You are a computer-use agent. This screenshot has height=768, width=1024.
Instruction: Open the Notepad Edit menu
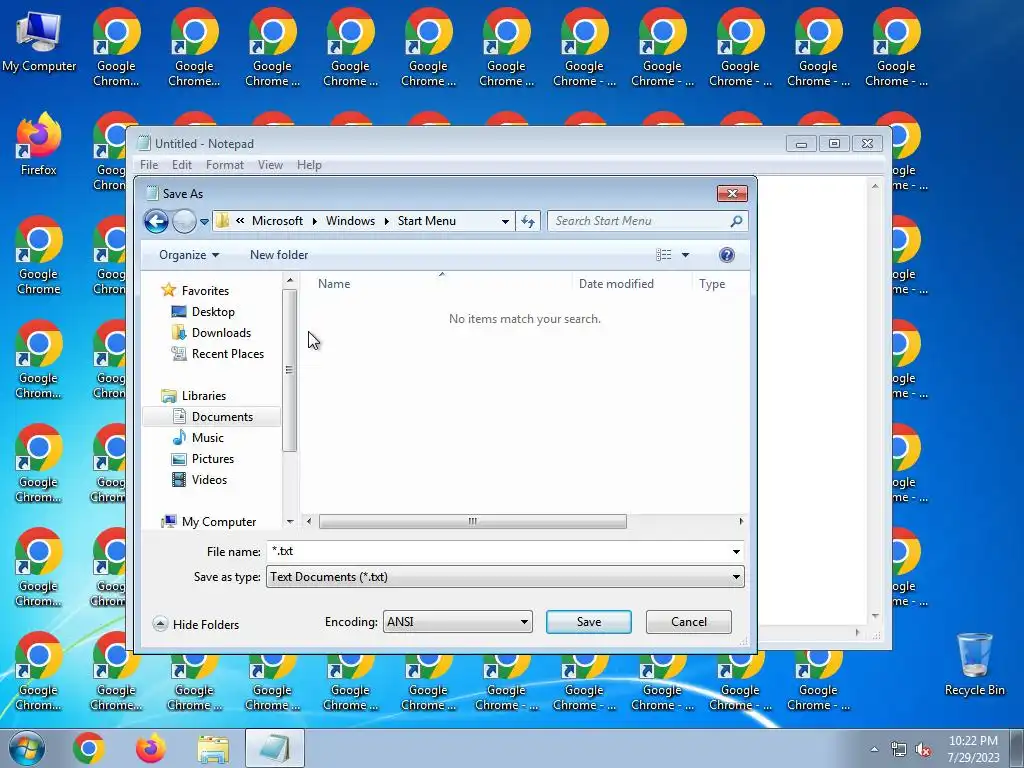pos(182,165)
